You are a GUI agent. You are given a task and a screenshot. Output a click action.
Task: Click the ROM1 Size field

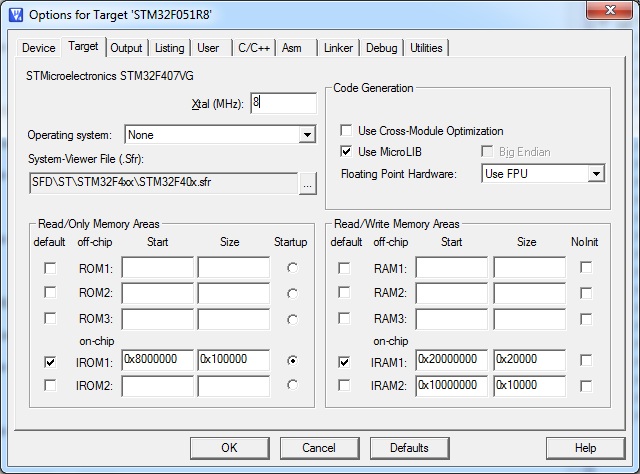click(233, 267)
